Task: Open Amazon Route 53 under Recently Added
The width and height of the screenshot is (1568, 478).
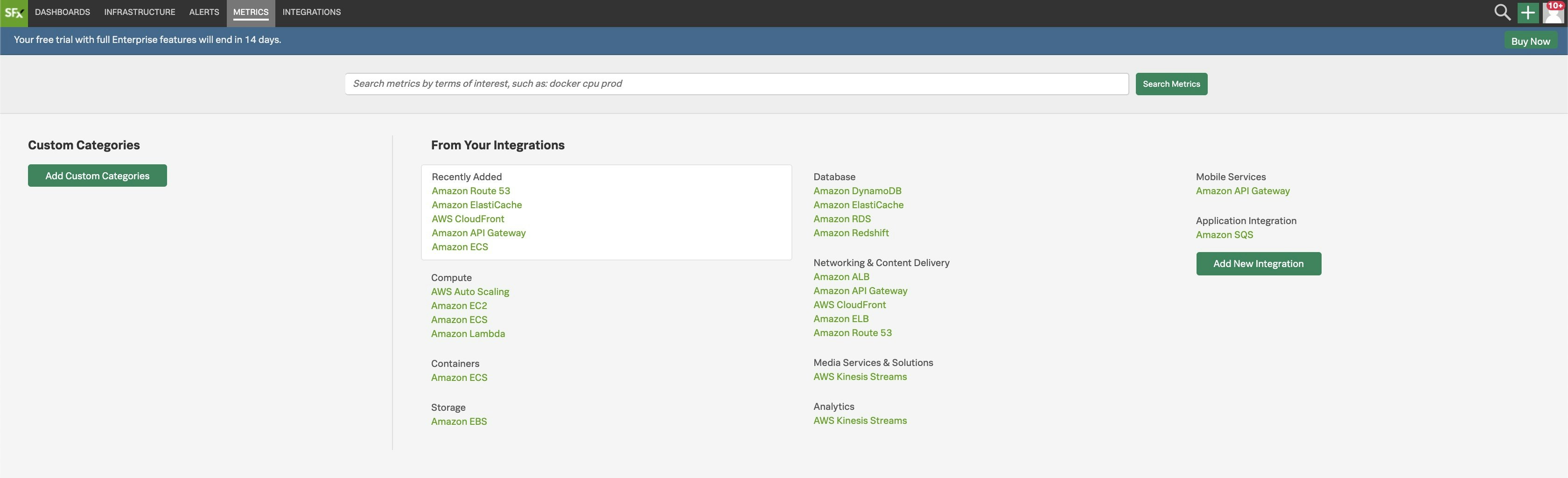Action: click(471, 190)
